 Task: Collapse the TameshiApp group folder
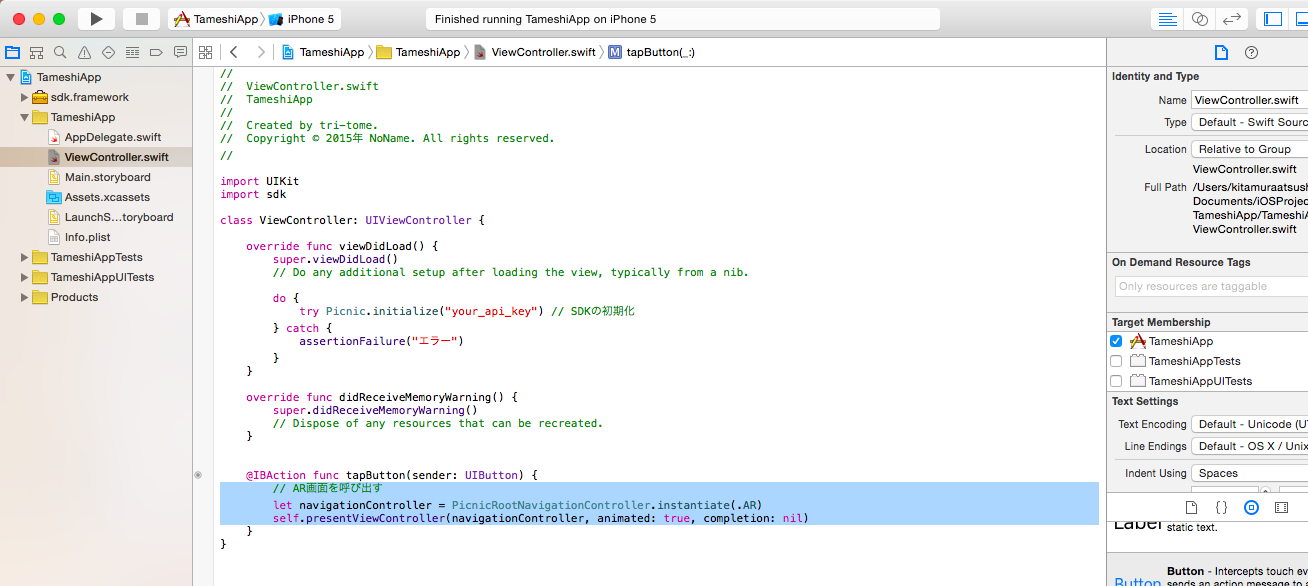click(24, 117)
